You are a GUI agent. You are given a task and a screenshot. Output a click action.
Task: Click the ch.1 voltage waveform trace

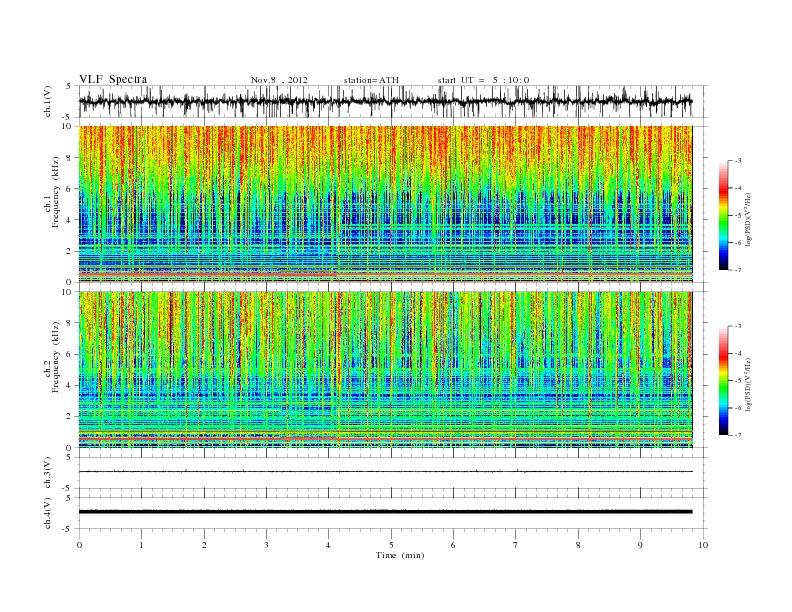click(x=385, y=101)
